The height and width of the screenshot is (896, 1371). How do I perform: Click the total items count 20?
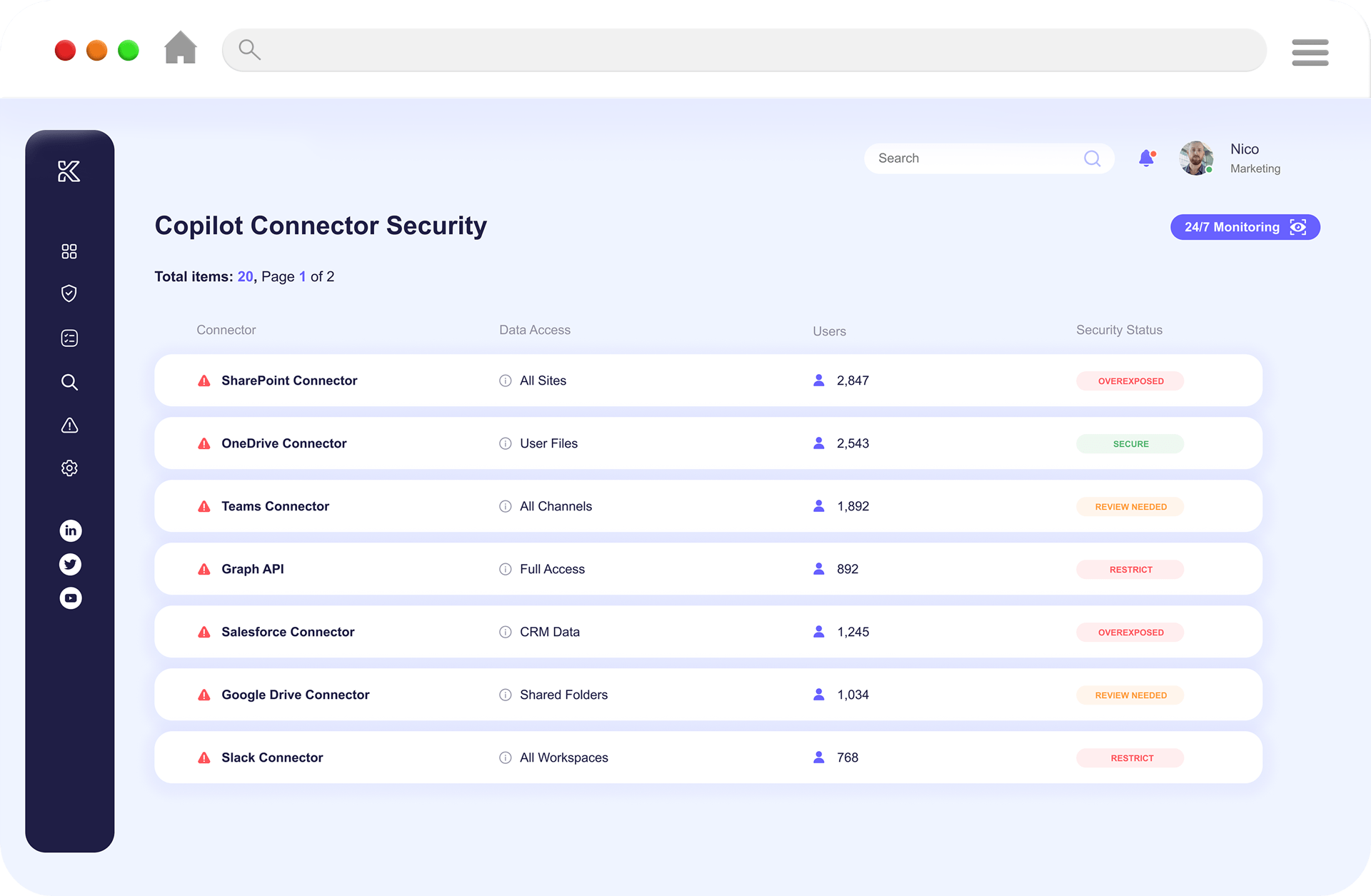coord(245,276)
